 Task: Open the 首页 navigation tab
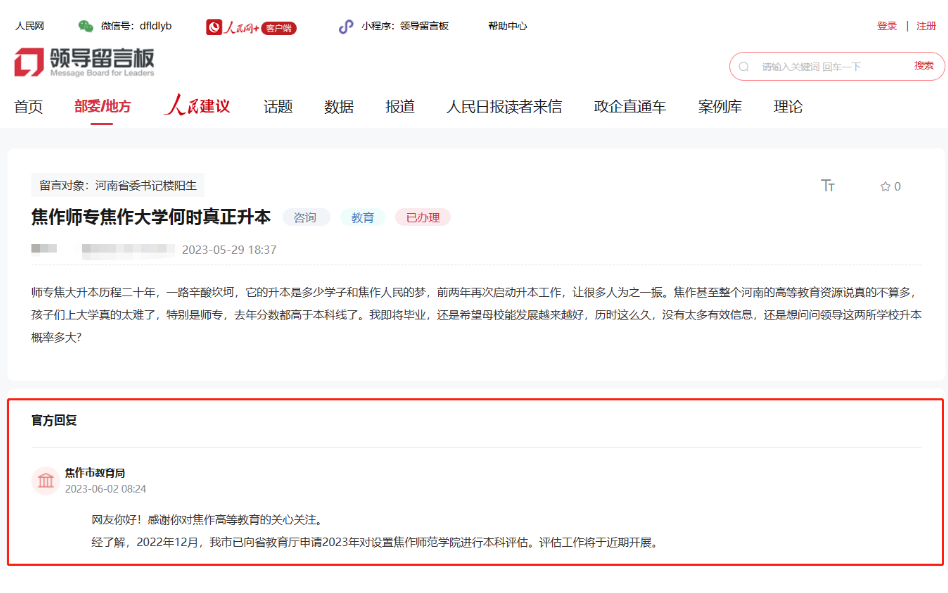[x=29, y=107]
